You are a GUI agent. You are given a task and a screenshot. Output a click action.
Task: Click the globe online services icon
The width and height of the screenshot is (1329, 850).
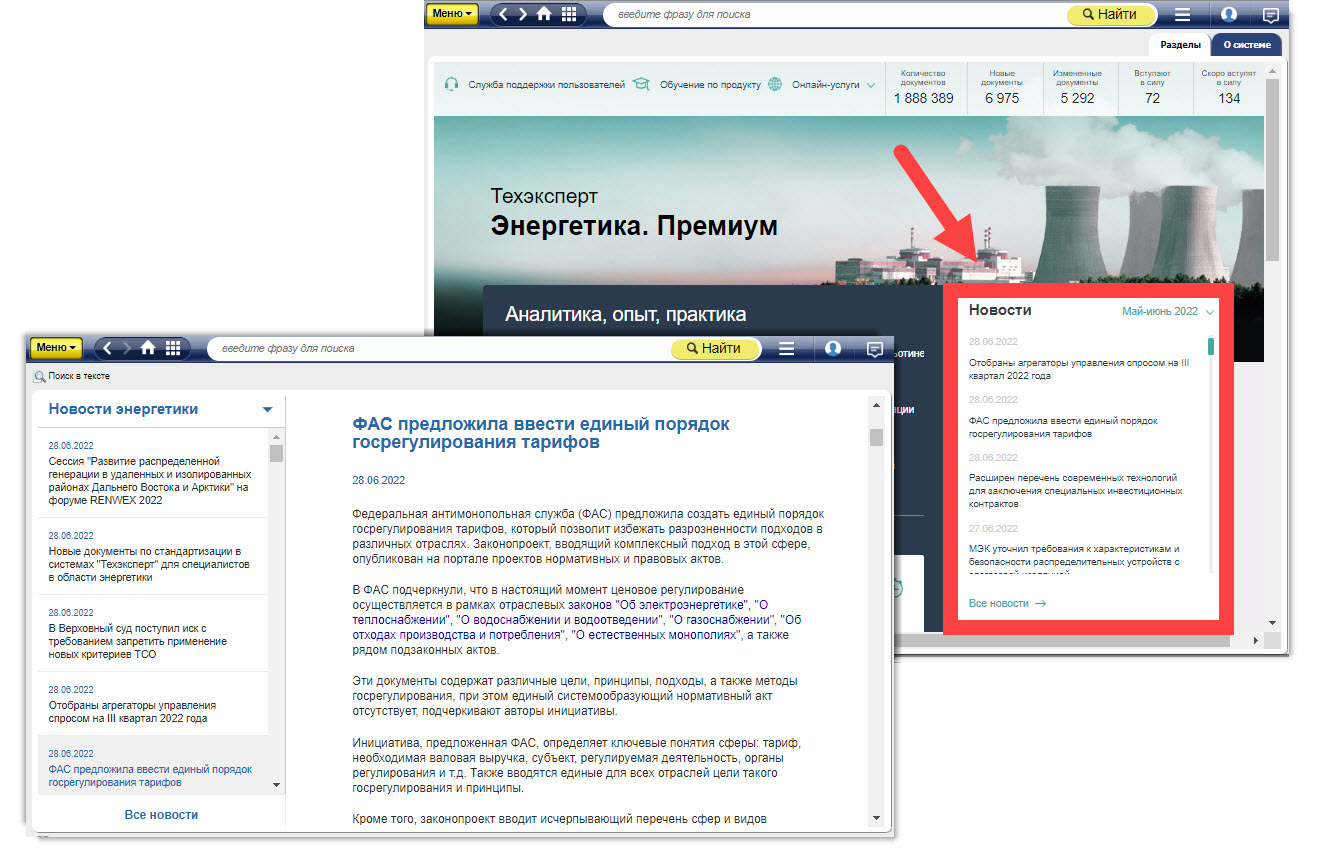pos(775,85)
